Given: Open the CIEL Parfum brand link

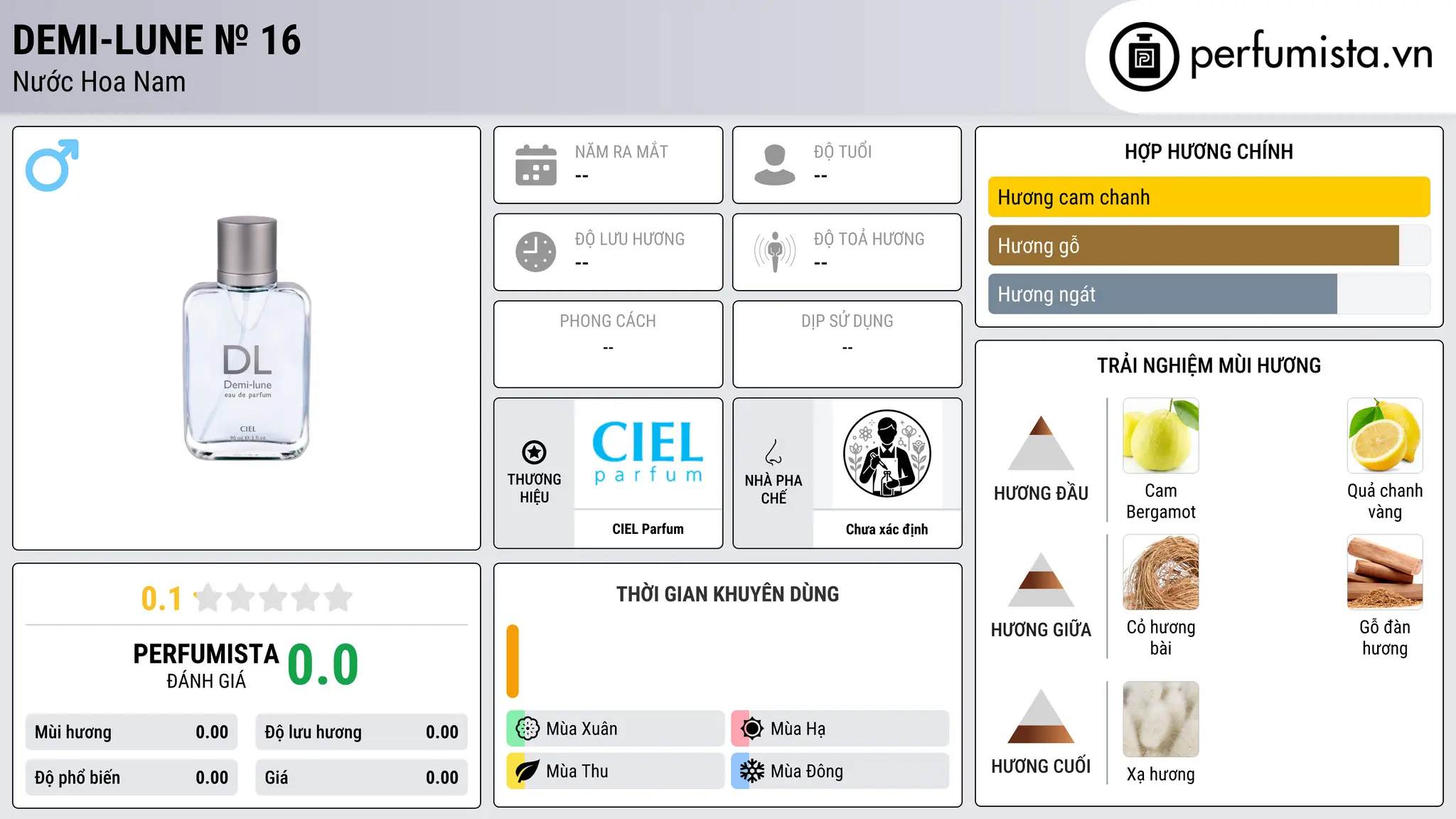Looking at the screenshot, I should [x=648, y=529].
